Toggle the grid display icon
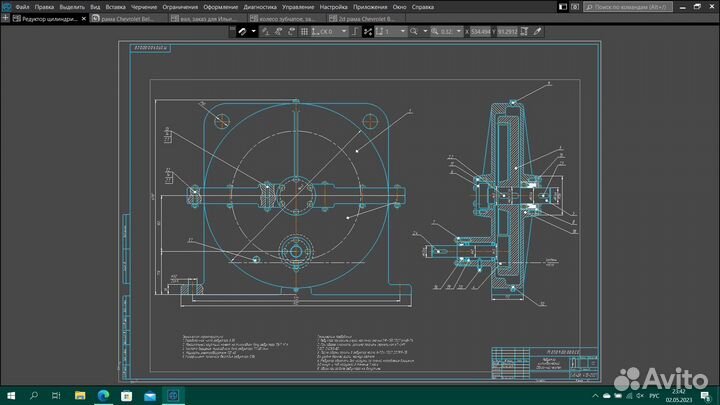The width and height of the screenshot is (720, 405). tap(304, 31)
